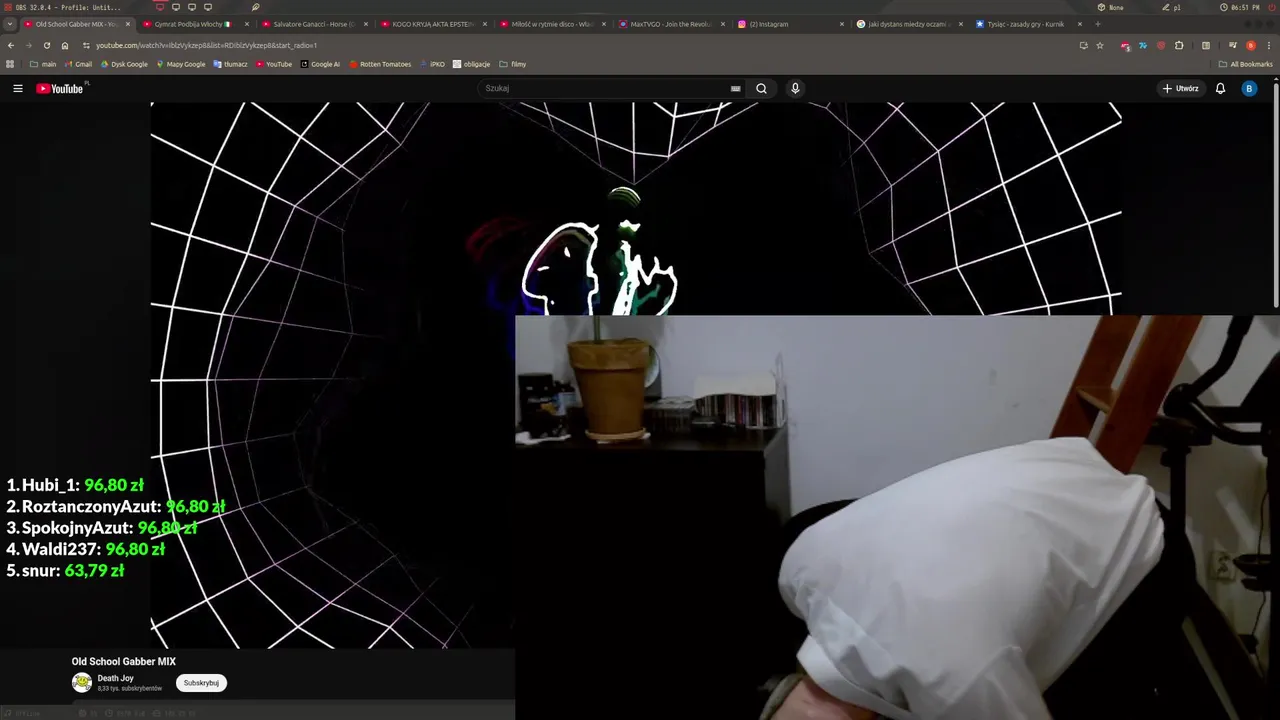This screenshot has width=1280, height=720.
Task: Open the install/cast screen icon in address bar
Action: coord(1083,45)
